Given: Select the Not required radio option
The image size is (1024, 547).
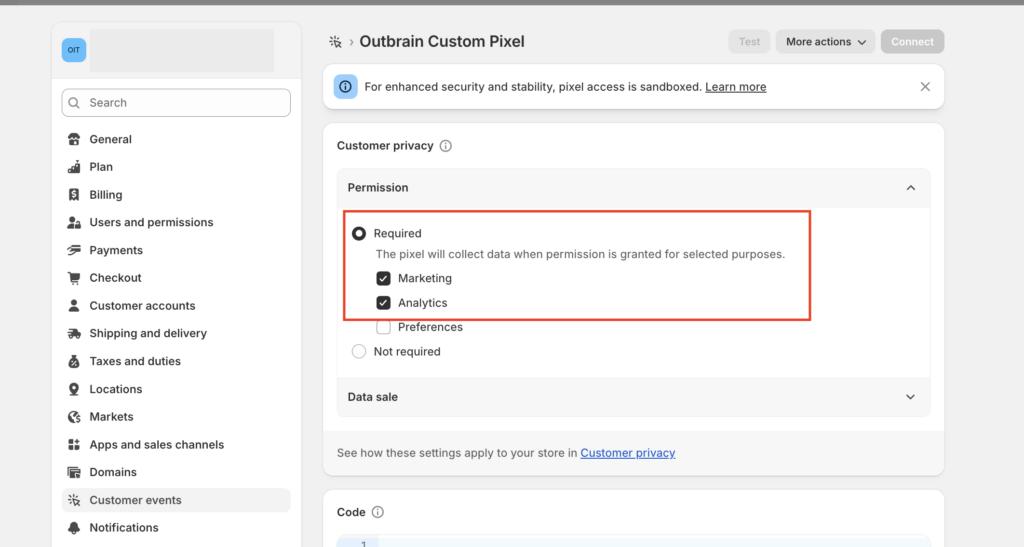Looking at the screenshot, I should pyautogui.click(x=359, y=352).
